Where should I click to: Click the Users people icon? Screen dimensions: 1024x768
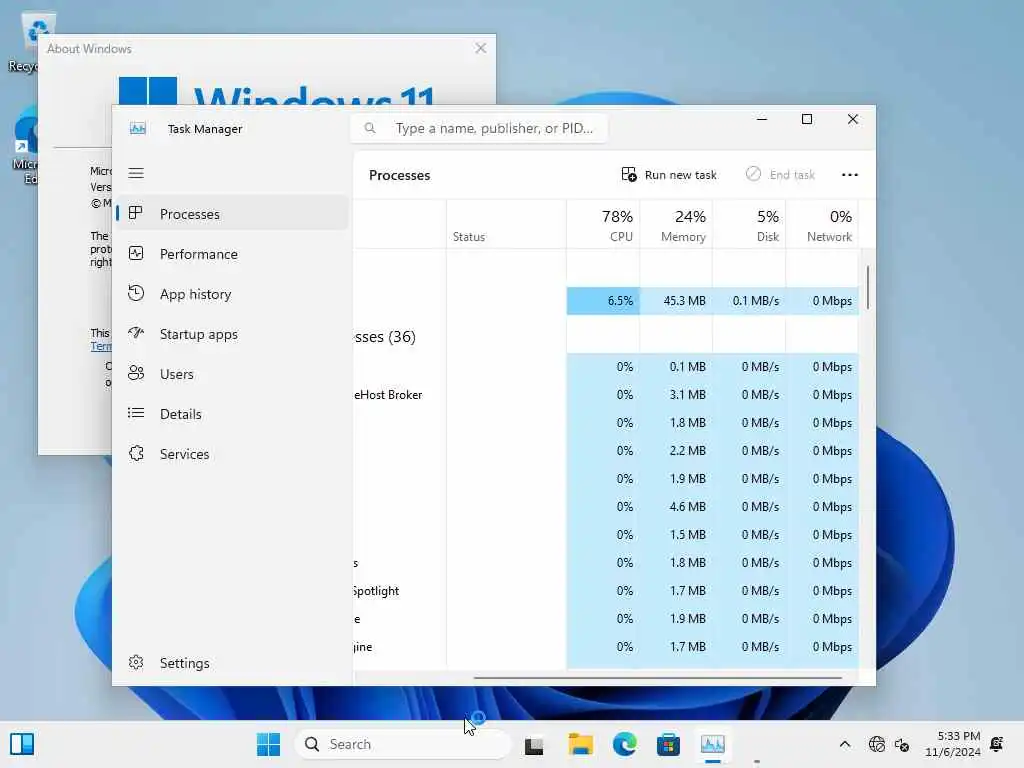click(136, 373)
